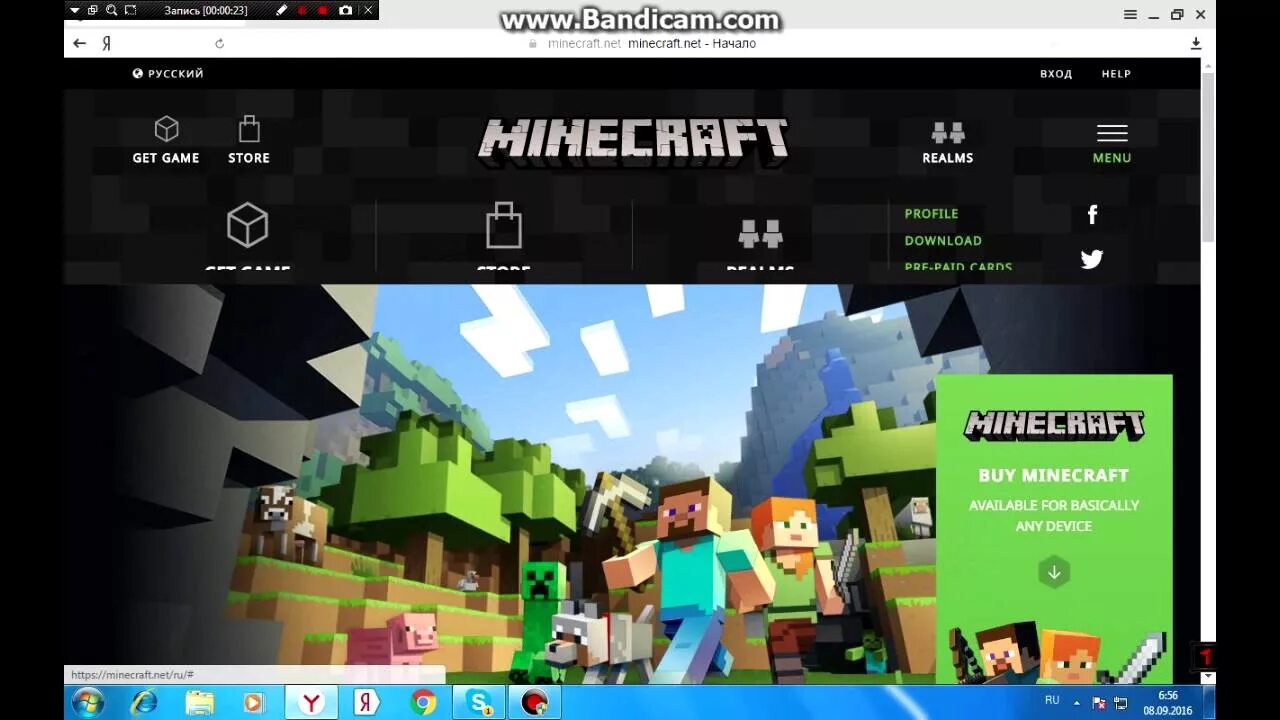Open browser downloads arrow icon
The width and height of the screenshot is (1280, 720).
(1196, 44)
